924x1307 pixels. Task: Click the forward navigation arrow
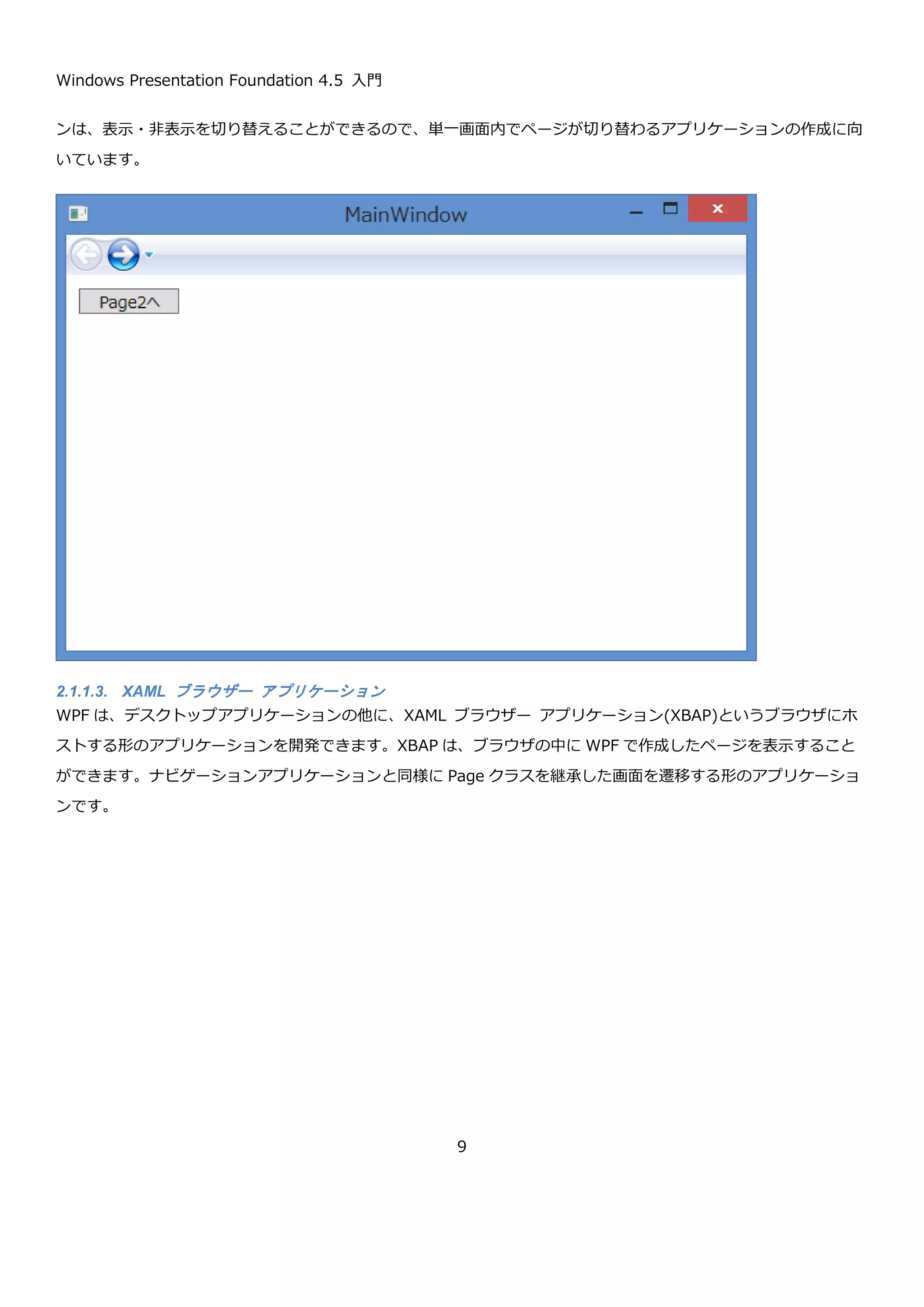coord(124,255)
